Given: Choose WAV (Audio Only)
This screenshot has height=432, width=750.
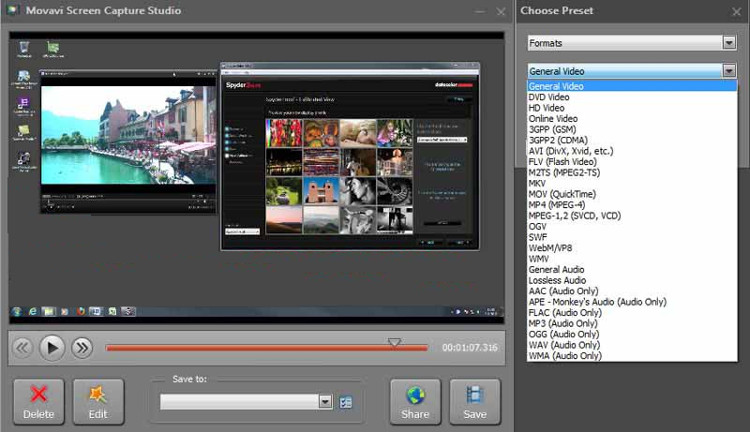Looking at the screenshot, I should pyautogui.click(x=632, y=345).
